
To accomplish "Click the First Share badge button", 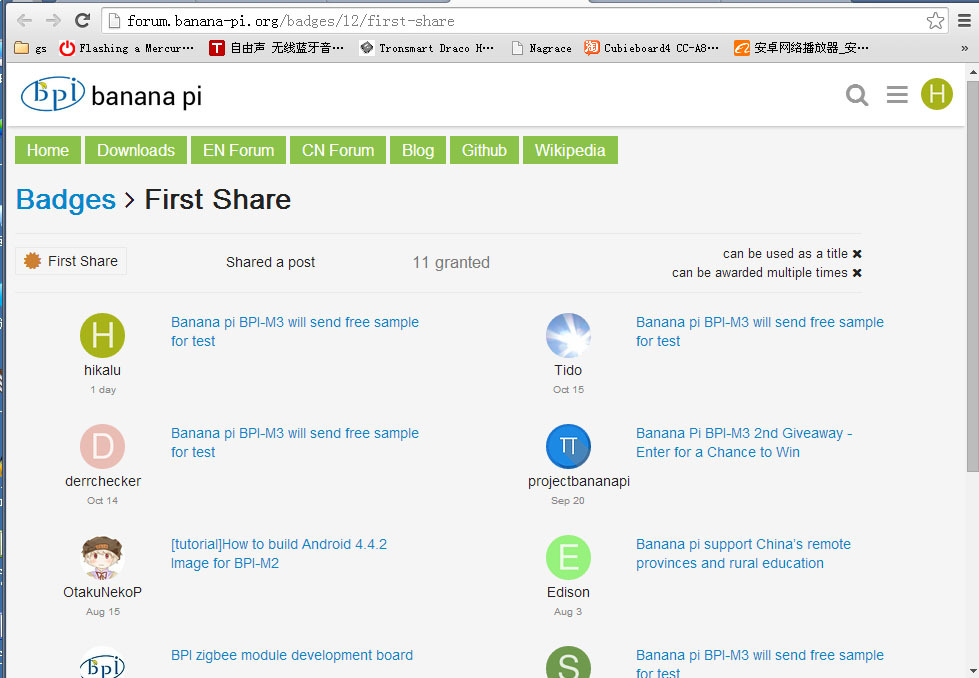I will click(x=71, y=261).
